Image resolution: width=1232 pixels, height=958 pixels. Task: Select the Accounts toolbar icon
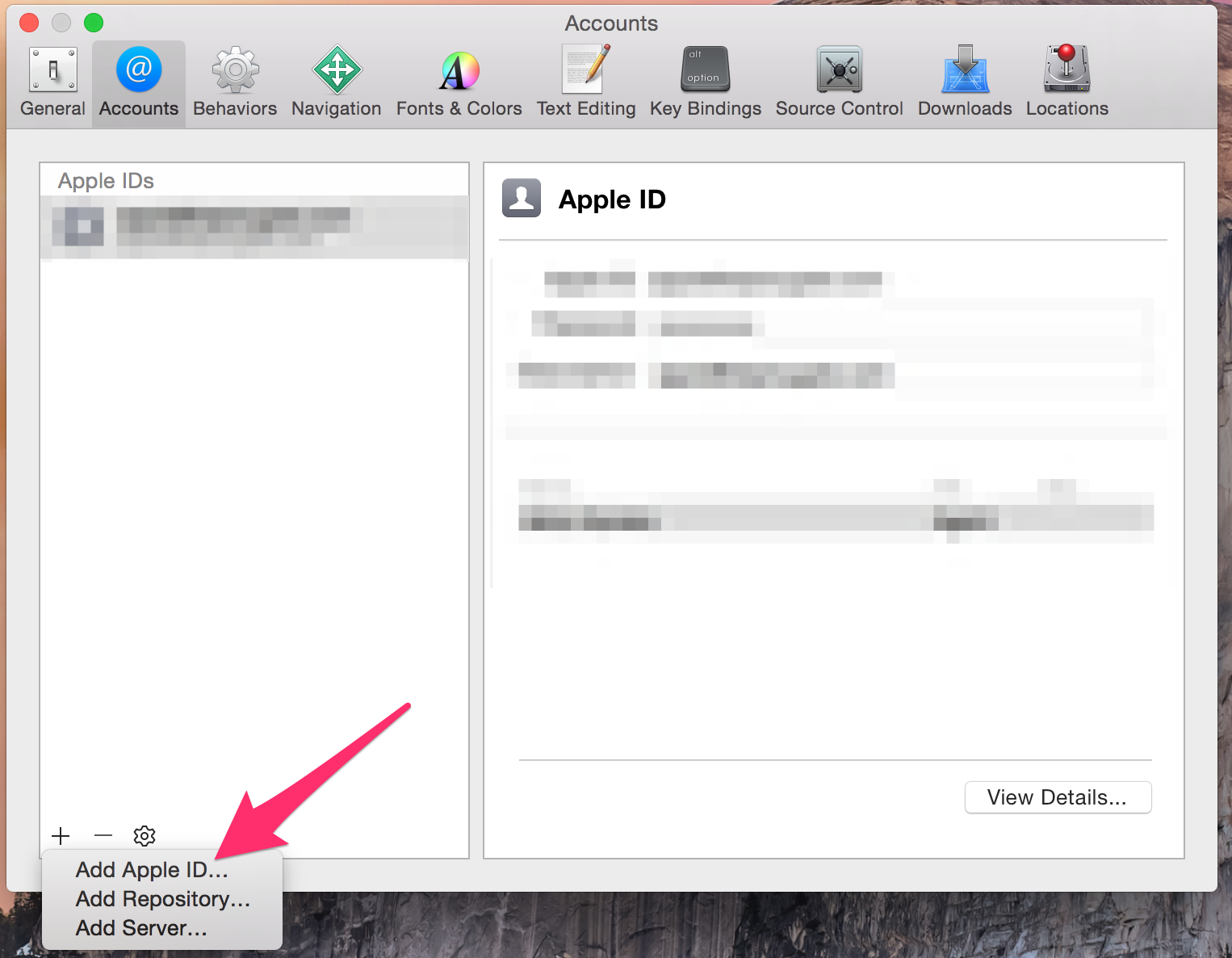[x=138, y=81]
